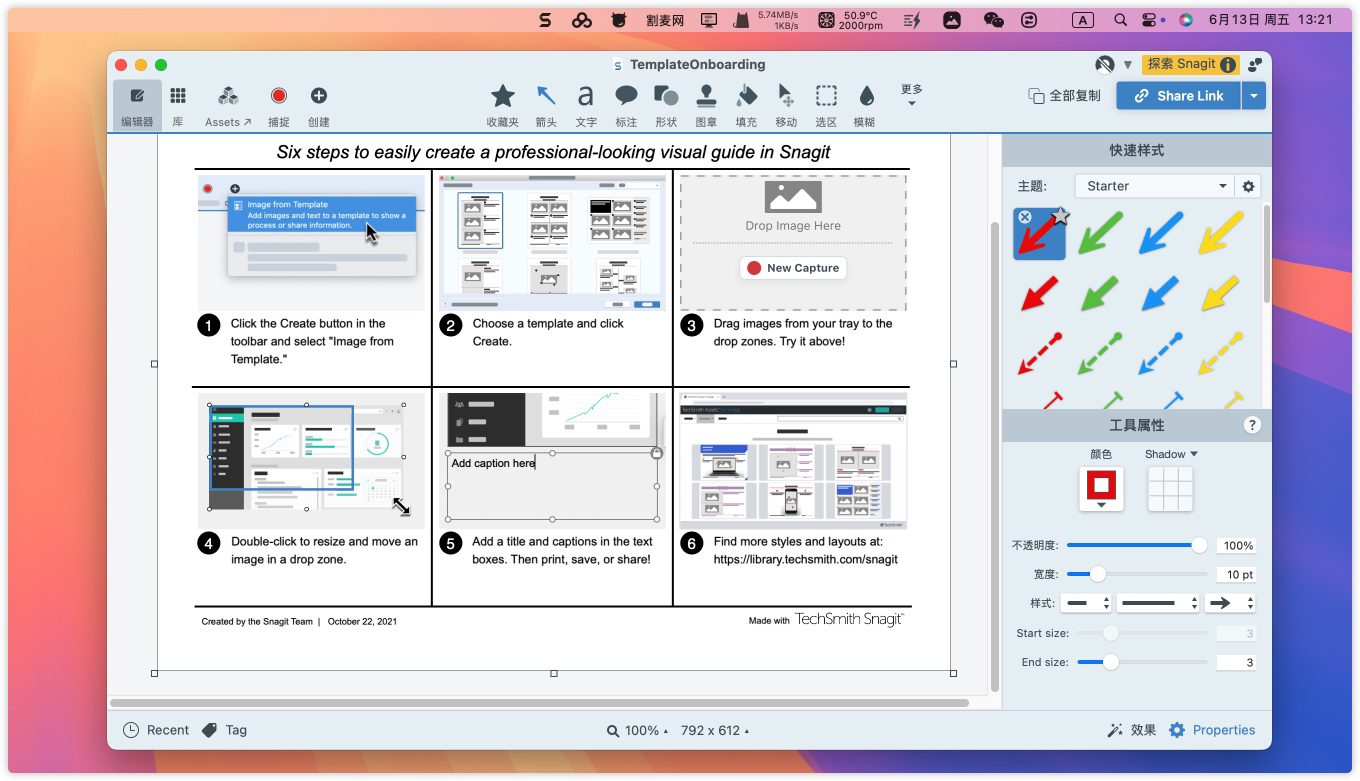Click the theme settings gear icon

(x=1248, y=186)
